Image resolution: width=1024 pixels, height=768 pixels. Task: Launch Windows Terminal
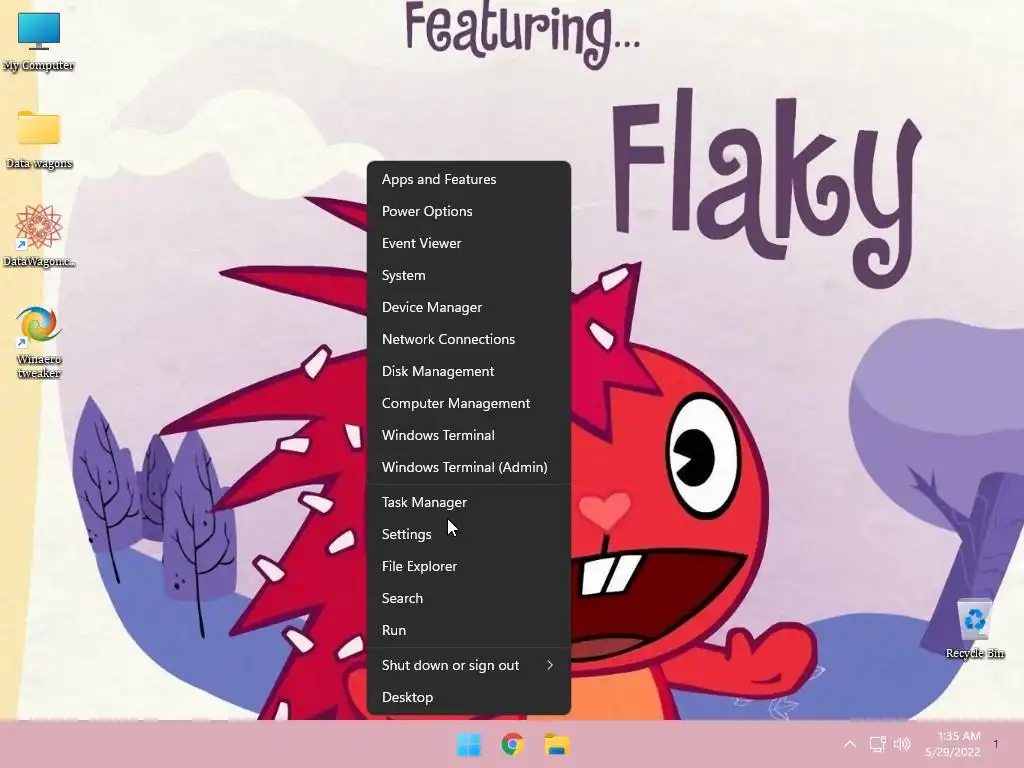(x=469, y=435)
